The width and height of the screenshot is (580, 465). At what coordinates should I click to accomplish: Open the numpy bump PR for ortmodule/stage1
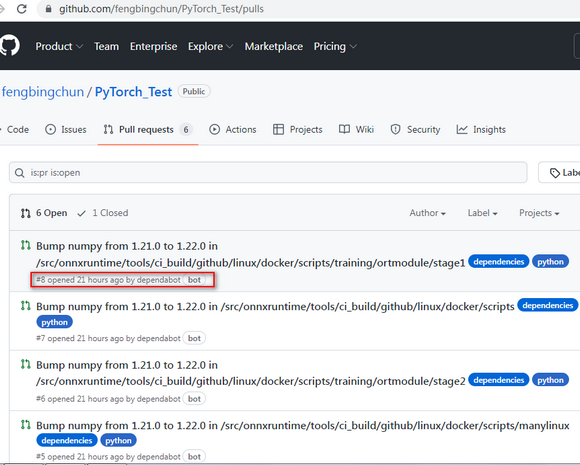(x=250, y=254)
